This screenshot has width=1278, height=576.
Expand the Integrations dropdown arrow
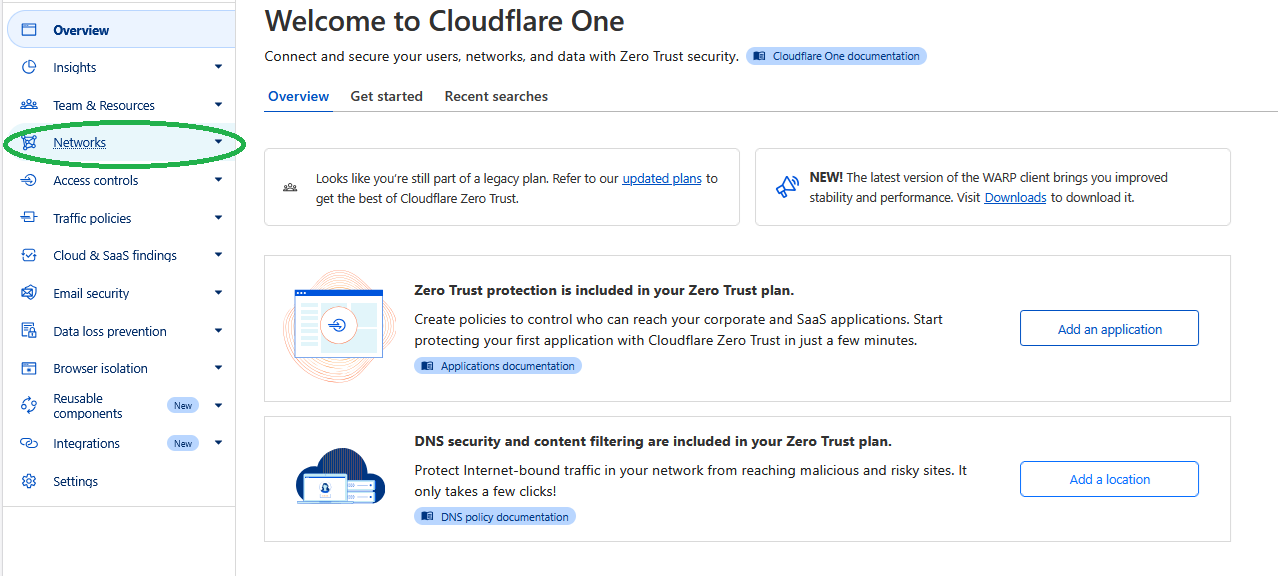click(x=218, y=443)
